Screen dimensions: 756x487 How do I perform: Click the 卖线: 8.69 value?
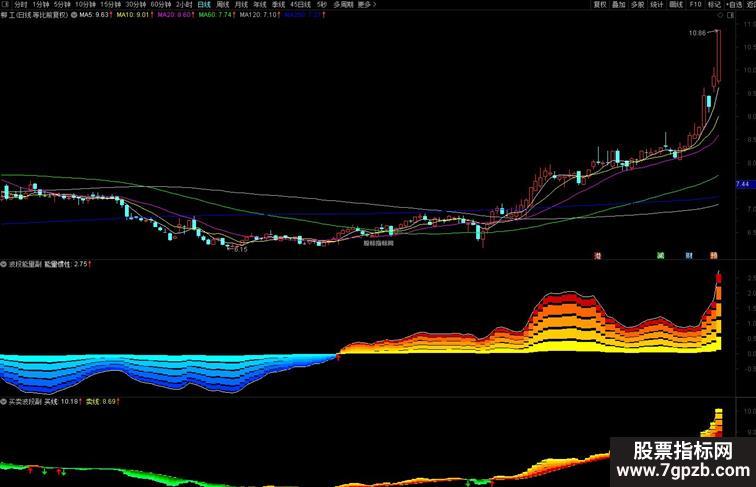103,401
